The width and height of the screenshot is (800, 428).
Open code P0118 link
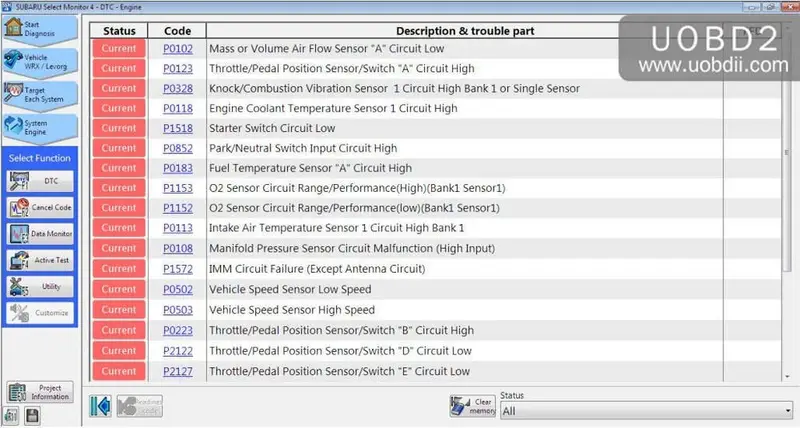(x=178, y=109)
